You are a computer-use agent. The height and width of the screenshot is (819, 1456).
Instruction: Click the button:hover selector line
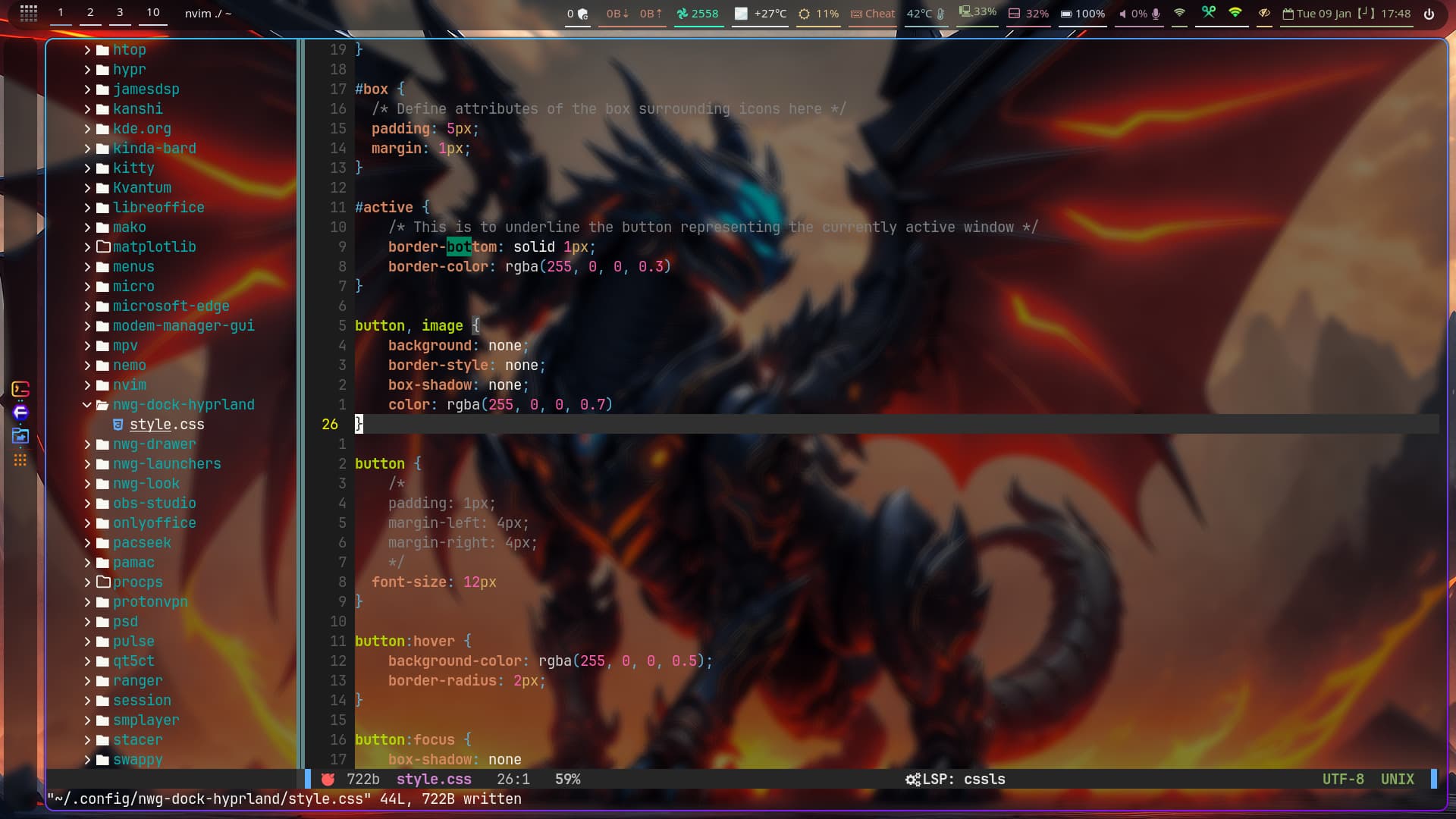413,642
